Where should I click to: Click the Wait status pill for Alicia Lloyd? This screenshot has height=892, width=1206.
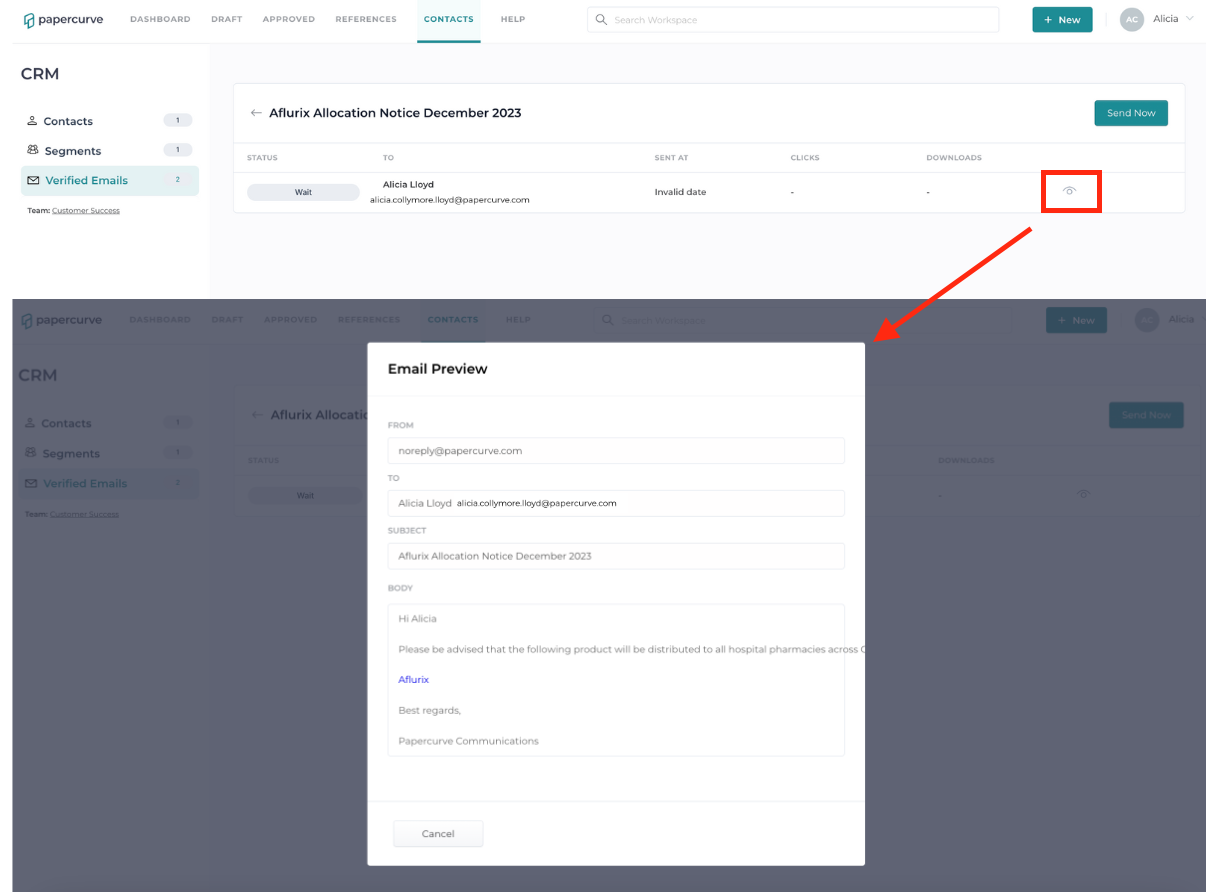(303, 192)
